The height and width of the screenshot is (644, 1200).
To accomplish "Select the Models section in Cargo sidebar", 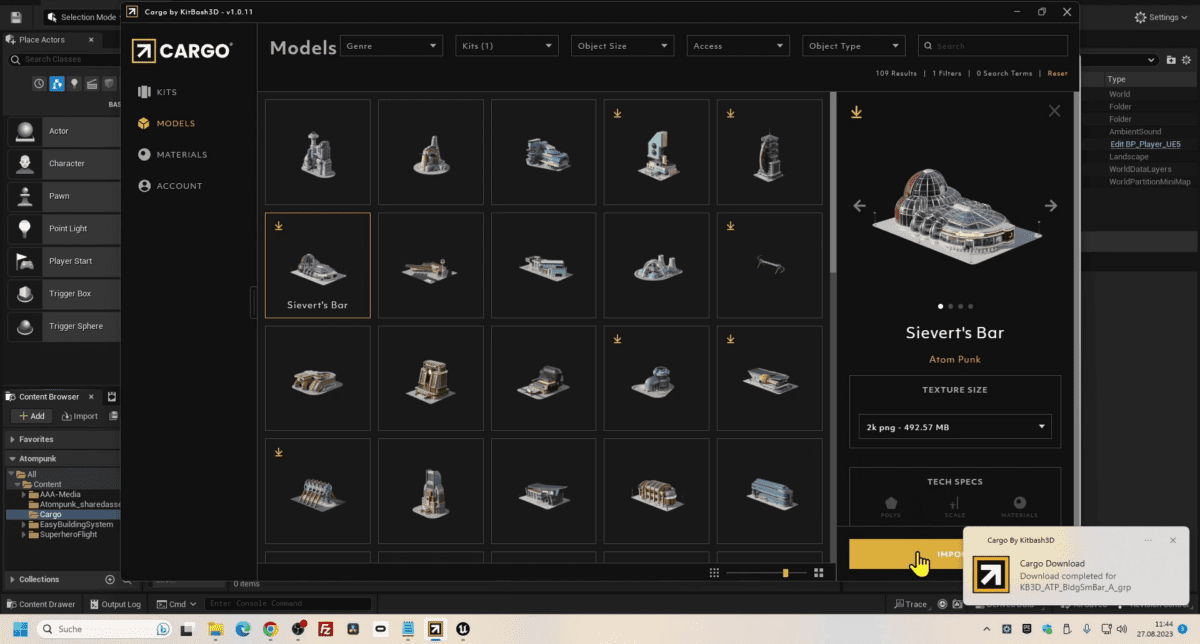I will [166, 123].
